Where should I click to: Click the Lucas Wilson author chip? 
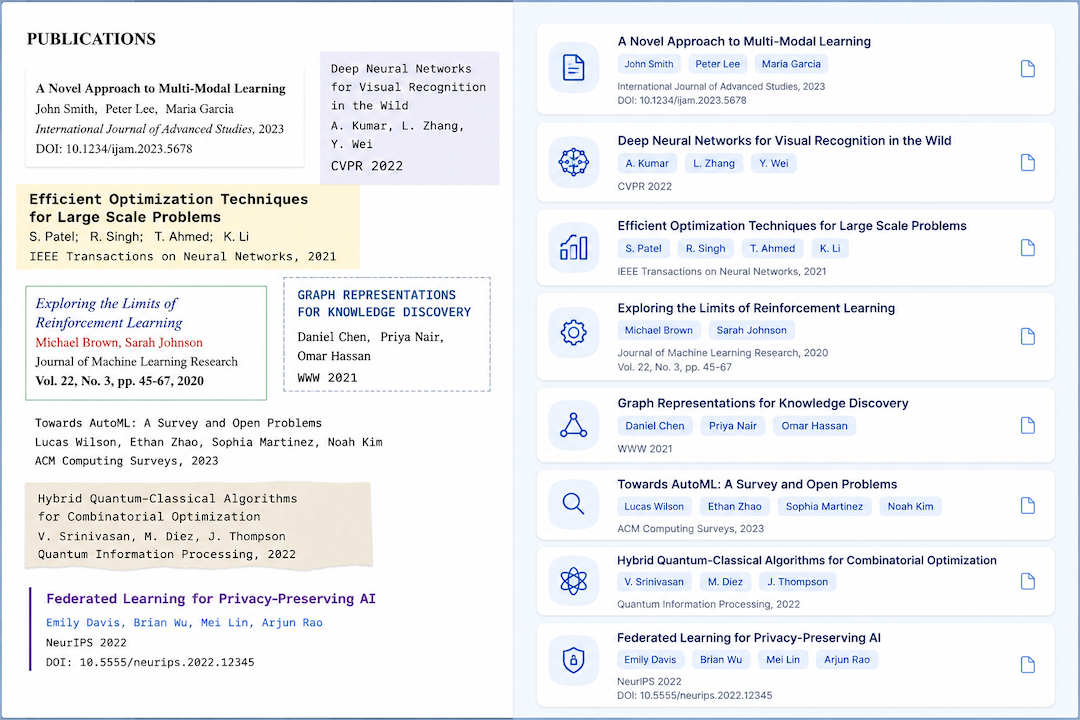(654, 506)
